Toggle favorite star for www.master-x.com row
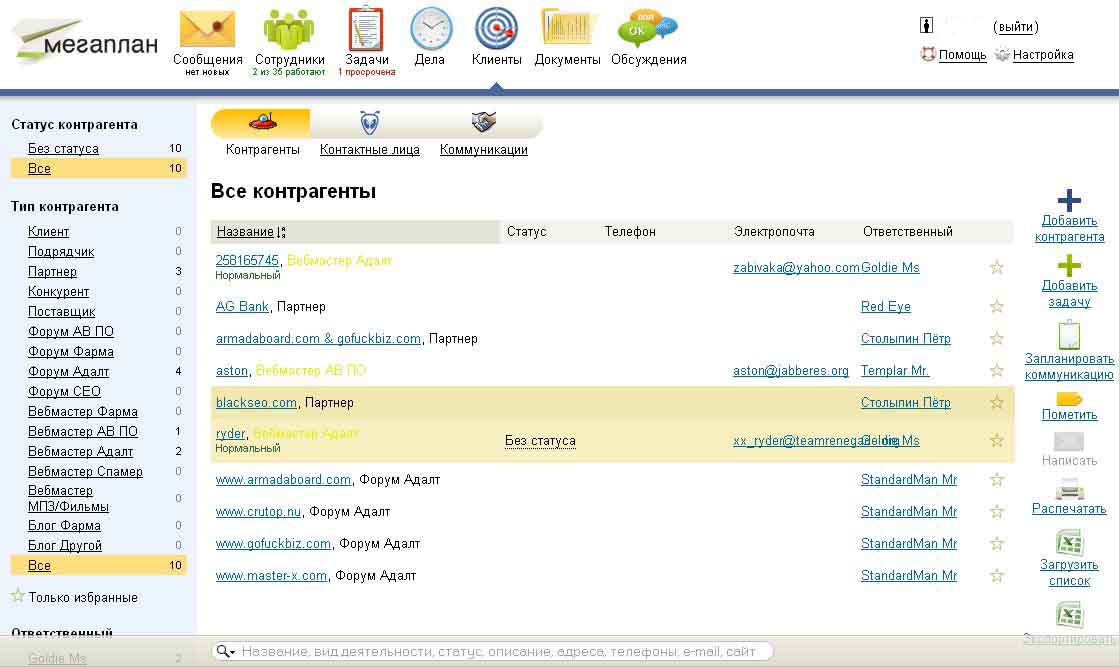Viewport: 1119px width, 667px height. click(997, 576)
